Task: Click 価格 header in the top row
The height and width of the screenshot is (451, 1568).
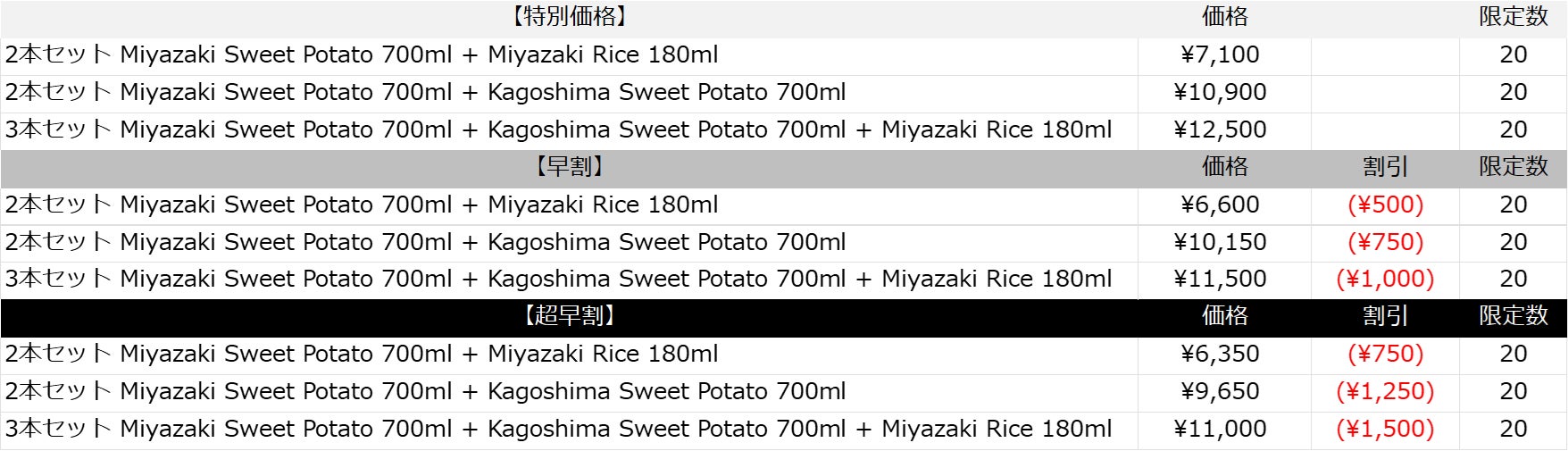Action: click(x=1224, y=17)
